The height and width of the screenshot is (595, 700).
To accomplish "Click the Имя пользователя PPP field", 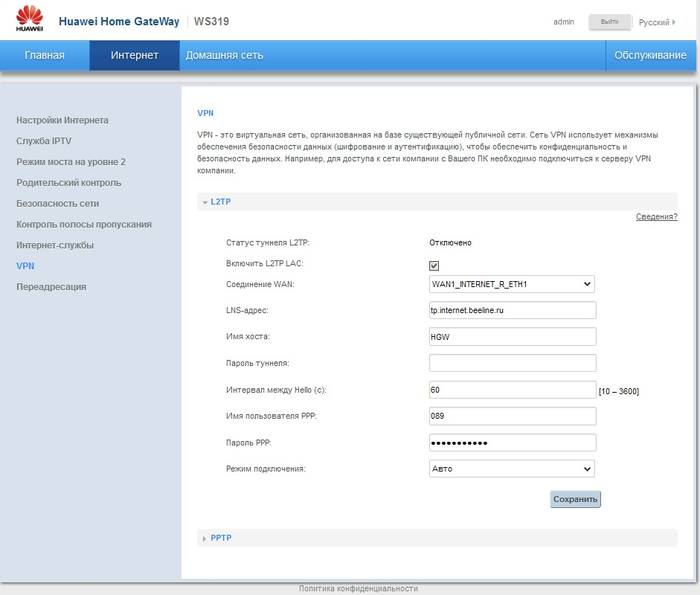I will pos(510,415).
